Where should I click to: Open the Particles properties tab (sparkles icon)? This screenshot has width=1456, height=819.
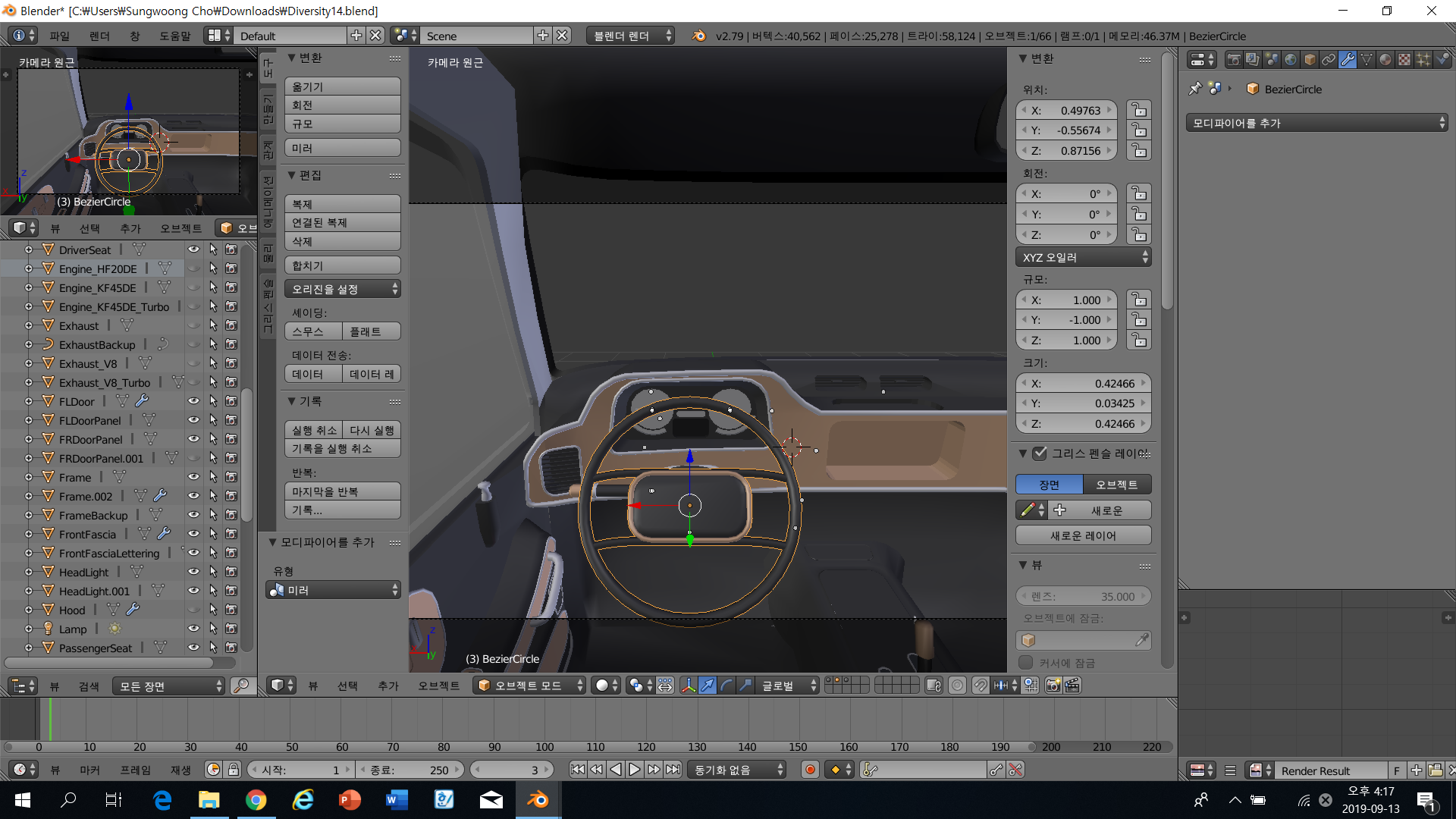(x=1423, y=59)
